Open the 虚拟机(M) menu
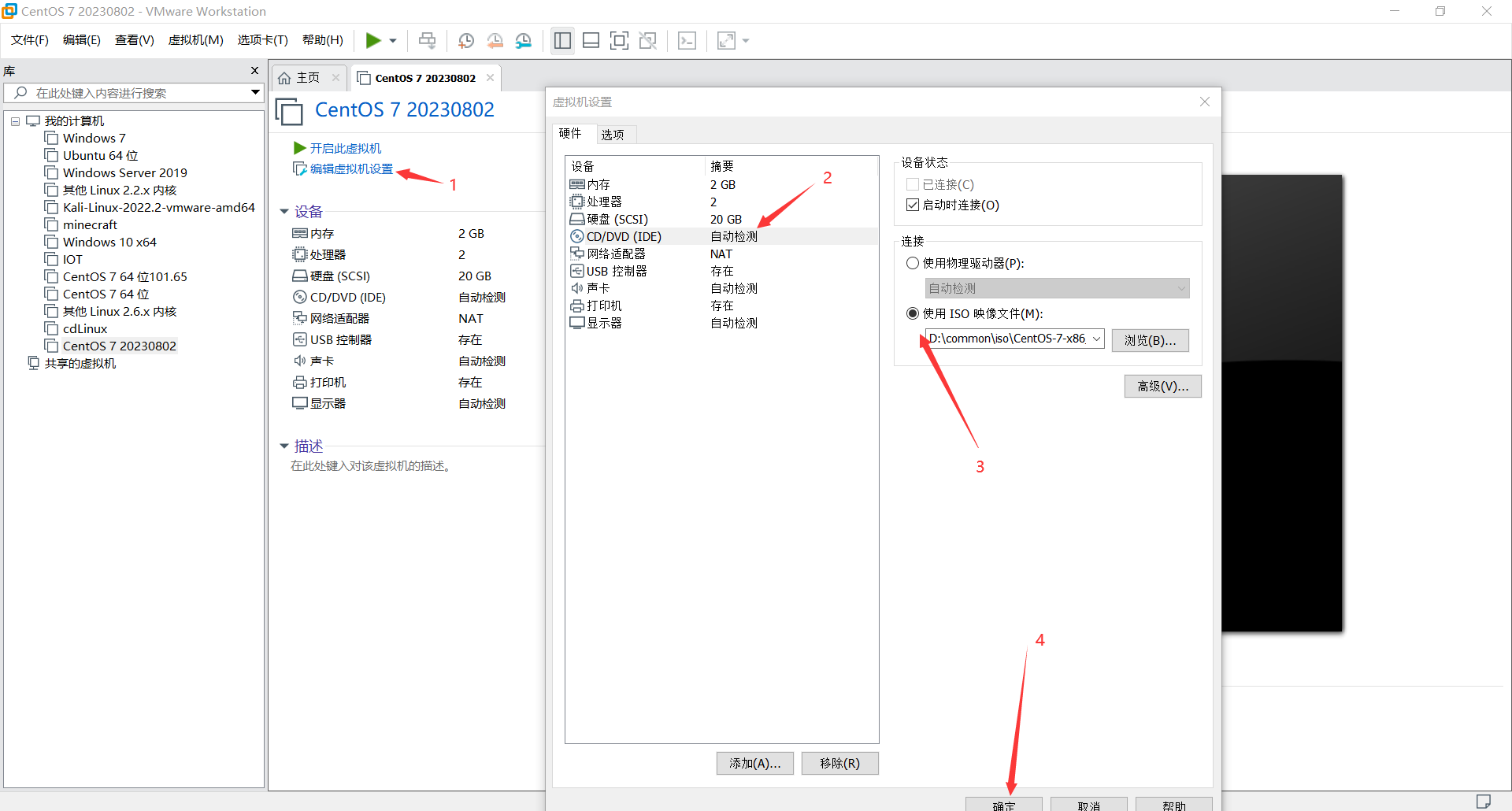This screenshot has width=1512, height=811. [x=196, y=40]
